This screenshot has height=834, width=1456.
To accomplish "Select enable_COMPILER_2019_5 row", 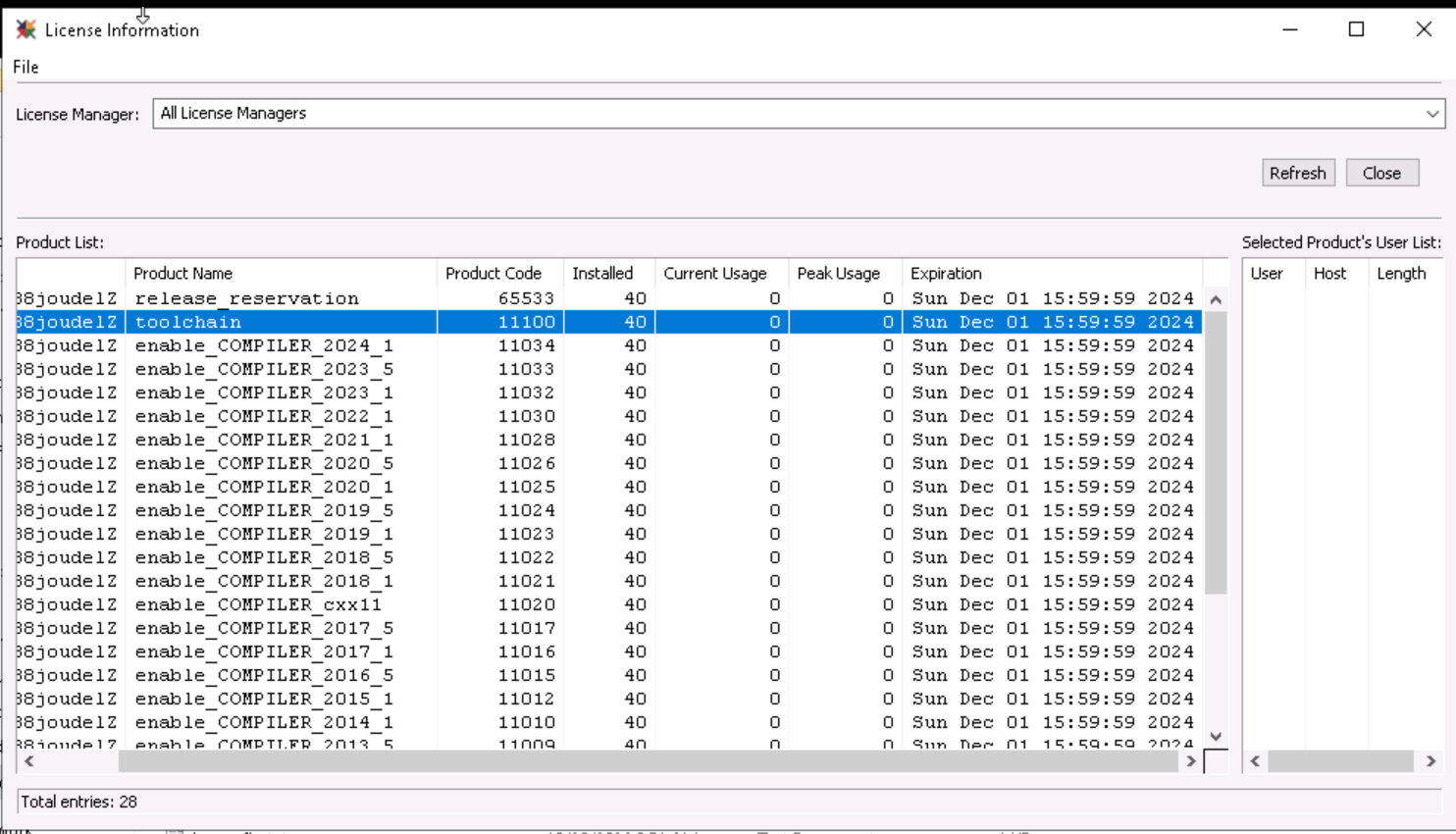I will (609, 510).
